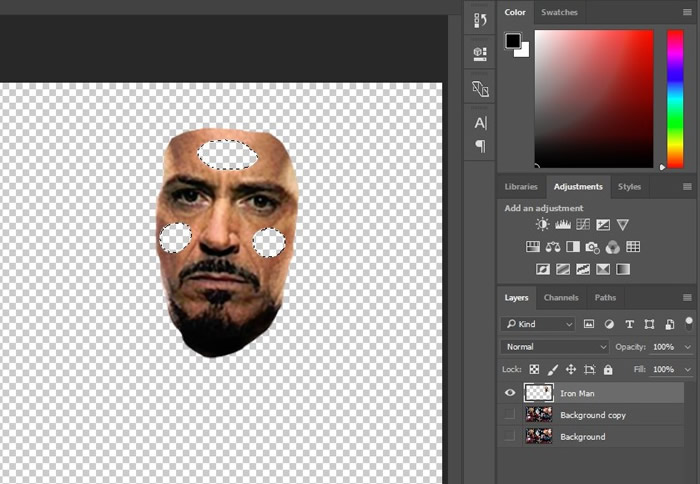Screen dimensions: 700x484
Task: Add an Exposure adjustment
Action: coord(603,224)
